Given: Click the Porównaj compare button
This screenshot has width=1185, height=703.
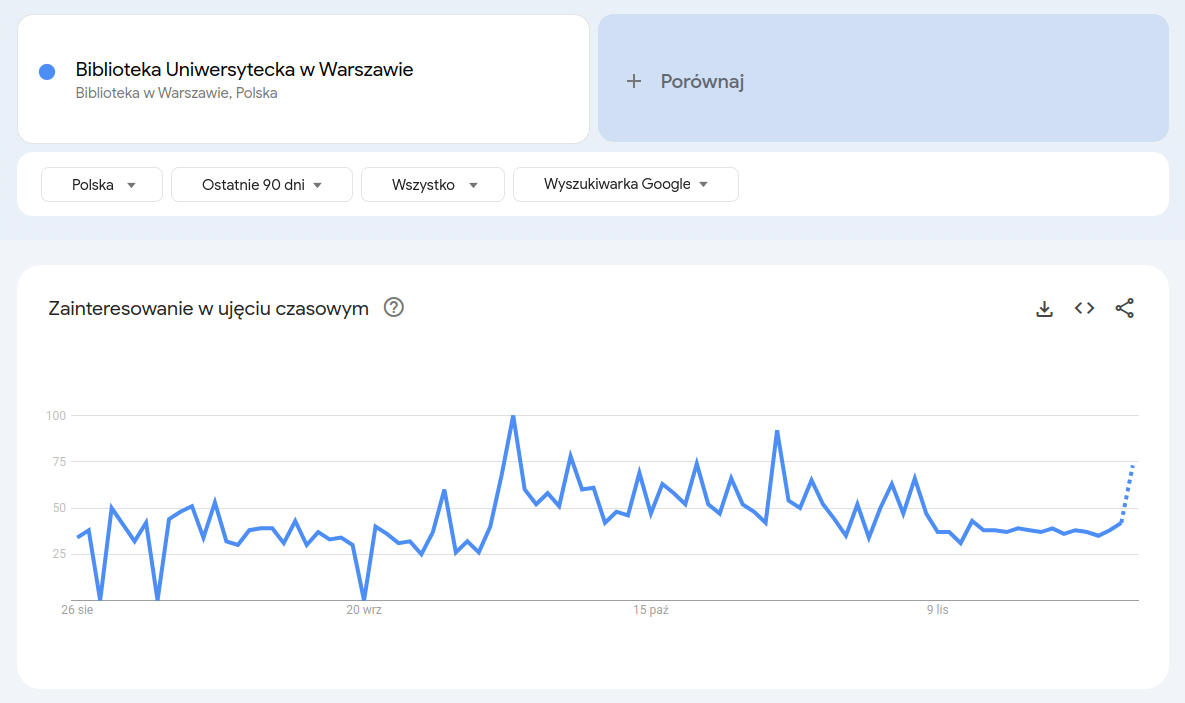Looking at the screenshot, I should click(x=883, y=79).
